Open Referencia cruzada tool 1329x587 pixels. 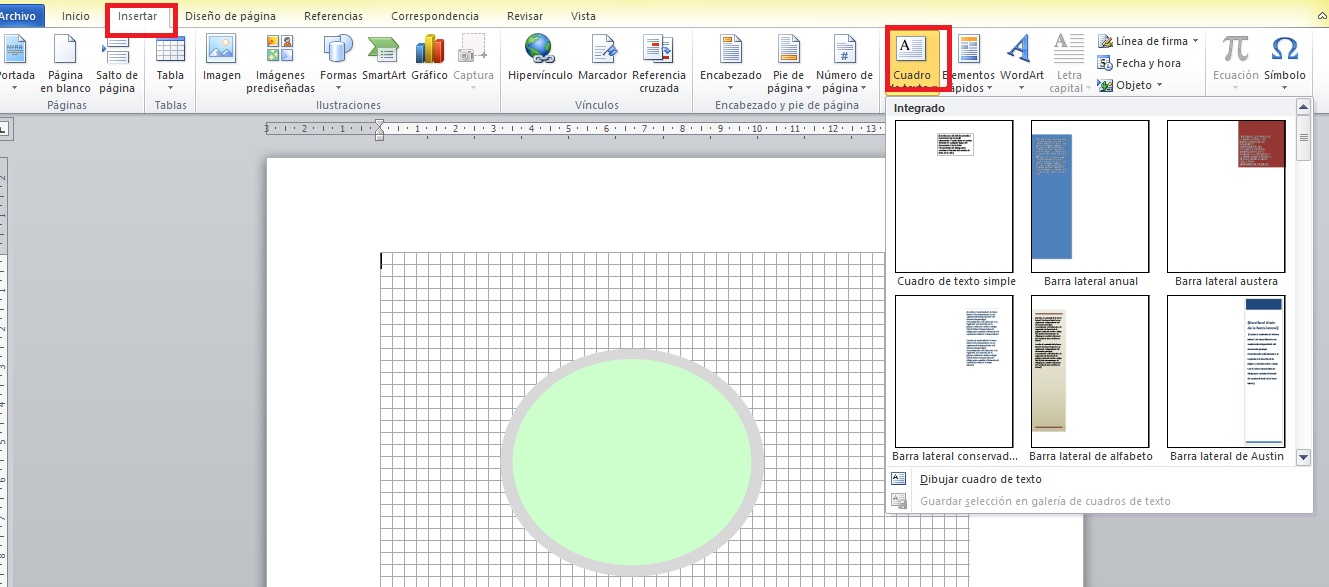tap(659, 62)
